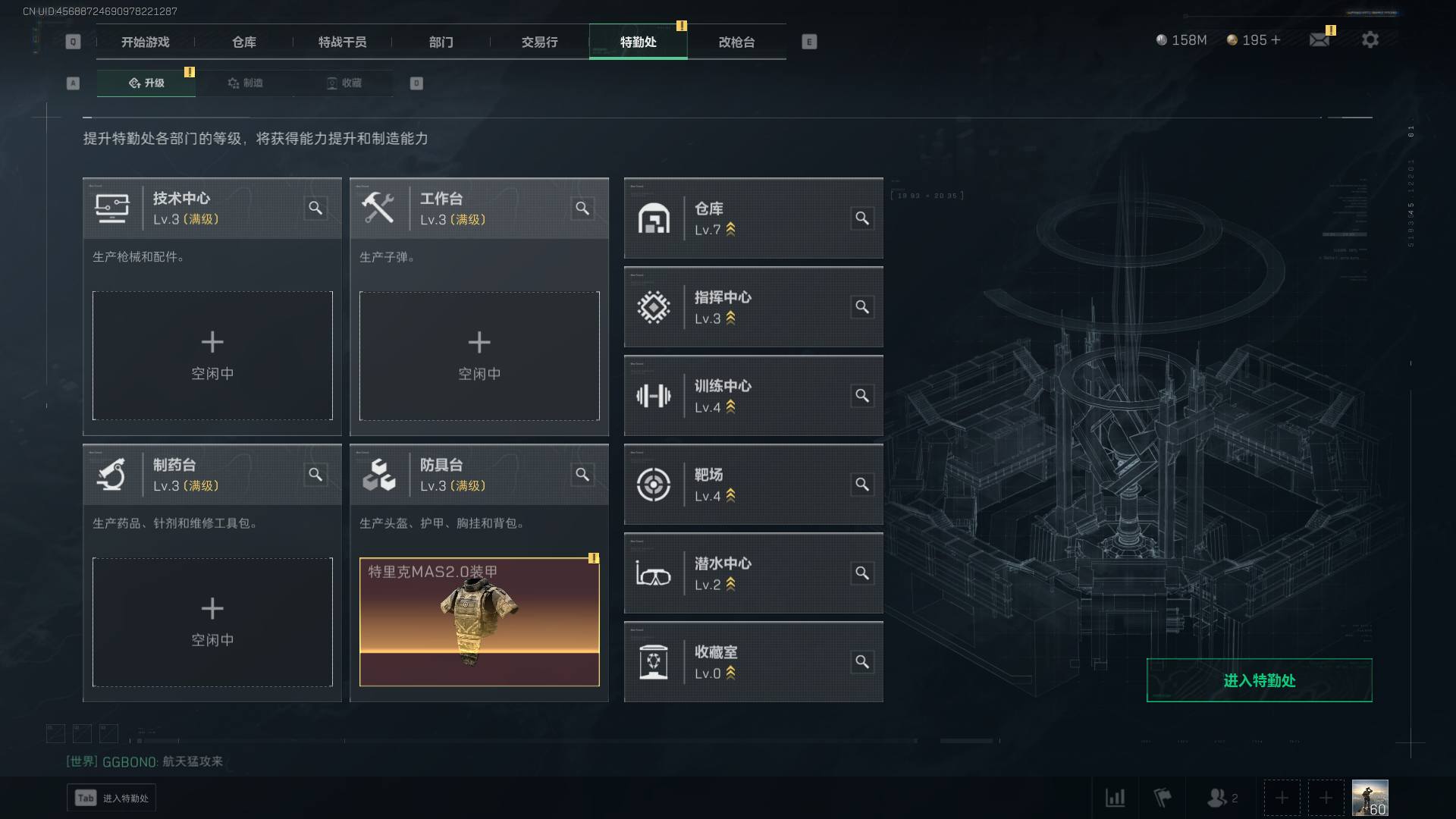
Task: Switch to 特勤处 tab
Action: click(x=639, y=42)
